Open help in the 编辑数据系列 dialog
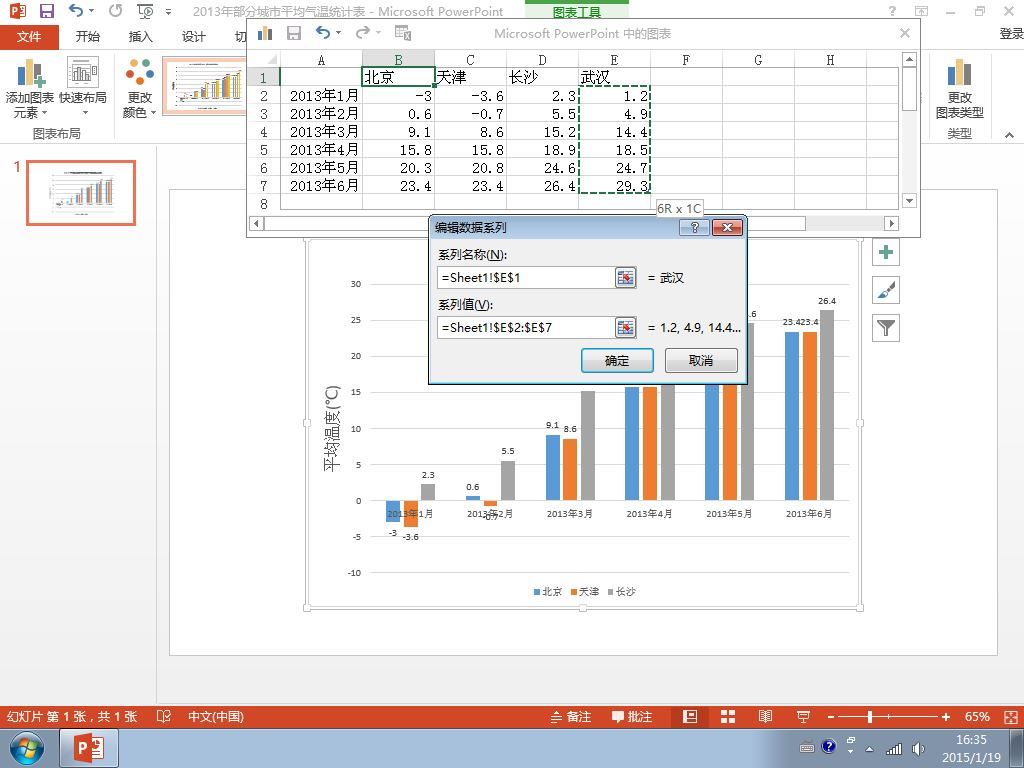This screenshot has width=1024, height=768. tap(694, 227)
